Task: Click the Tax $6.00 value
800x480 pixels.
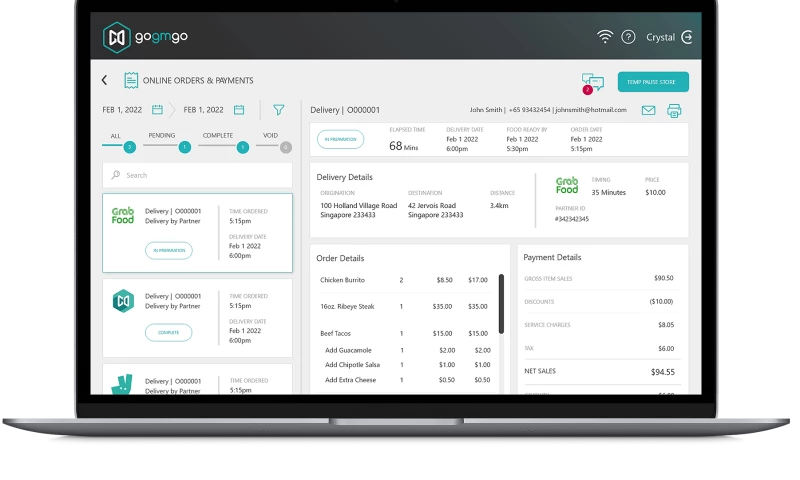Action: click(666, 348)
